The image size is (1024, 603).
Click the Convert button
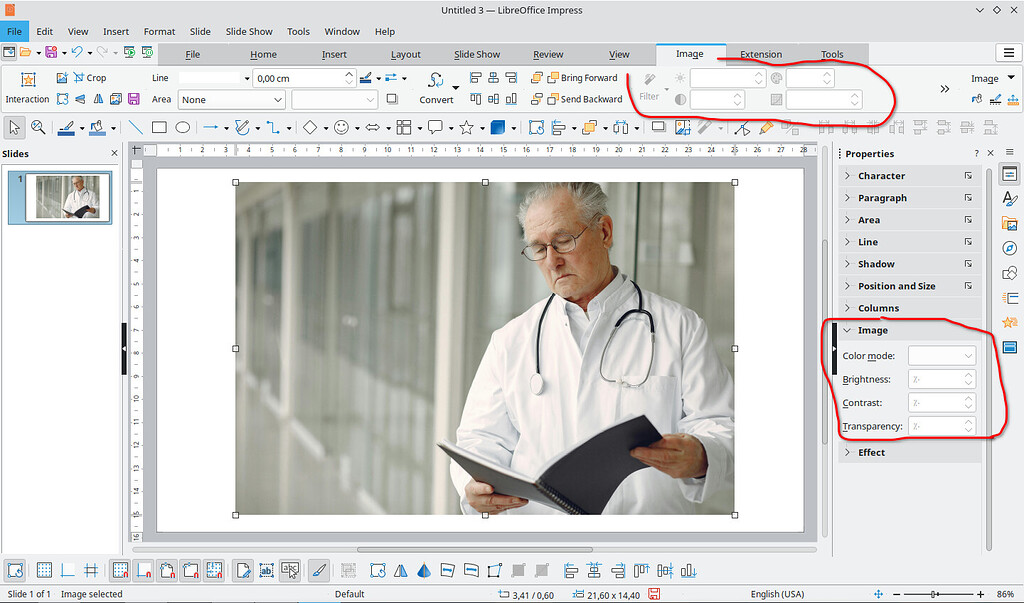(436, 88)
